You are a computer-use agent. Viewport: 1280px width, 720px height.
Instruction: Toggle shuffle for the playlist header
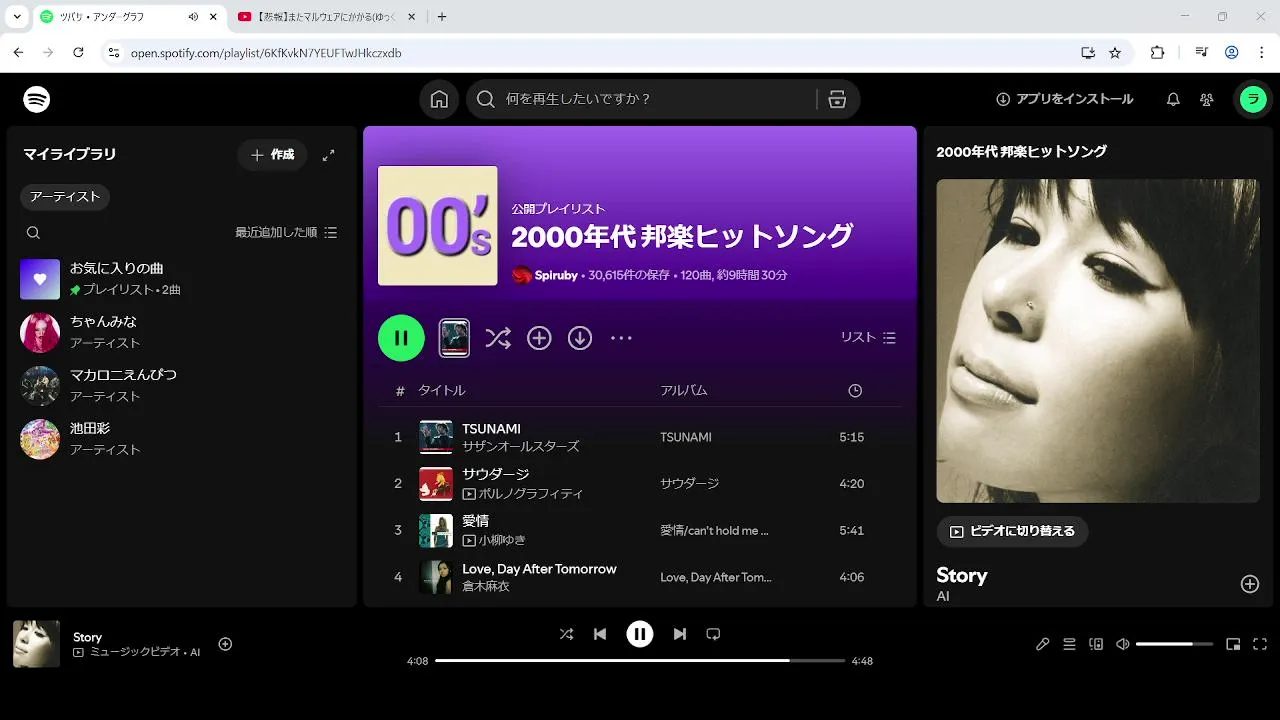tap(498, 338)
